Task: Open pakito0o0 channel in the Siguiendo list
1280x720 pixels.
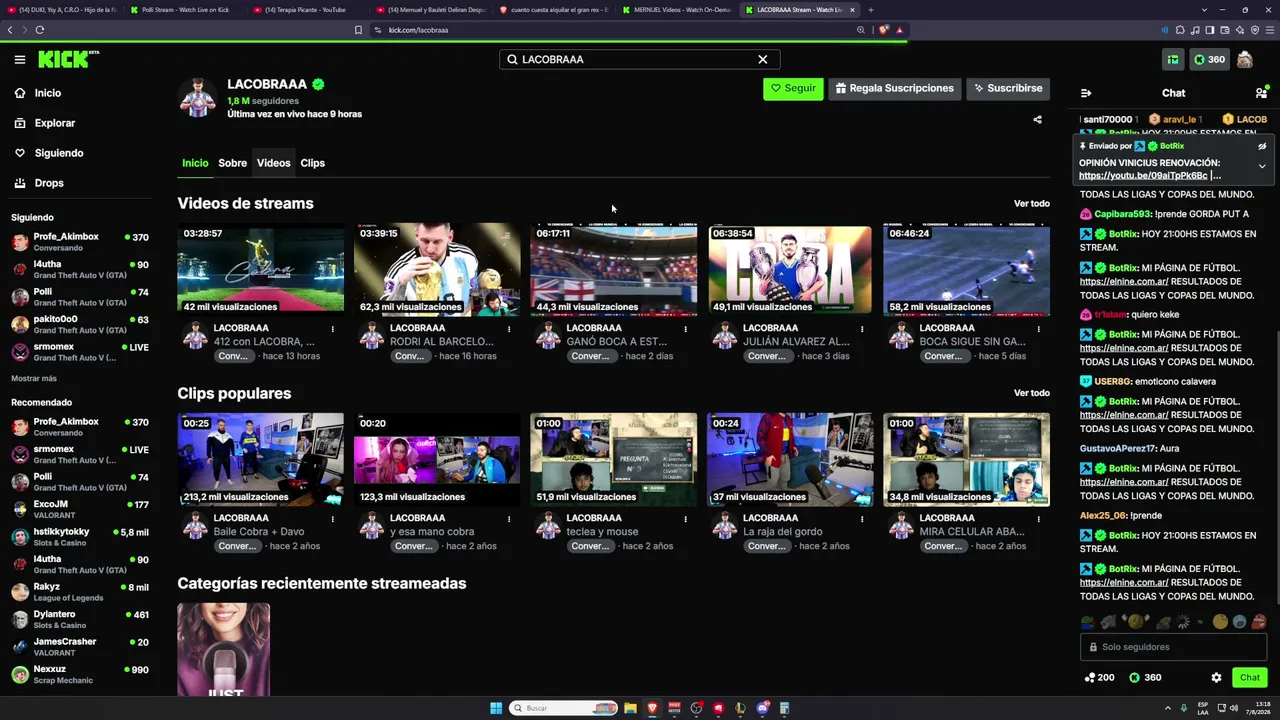Action: coord(80,324)
